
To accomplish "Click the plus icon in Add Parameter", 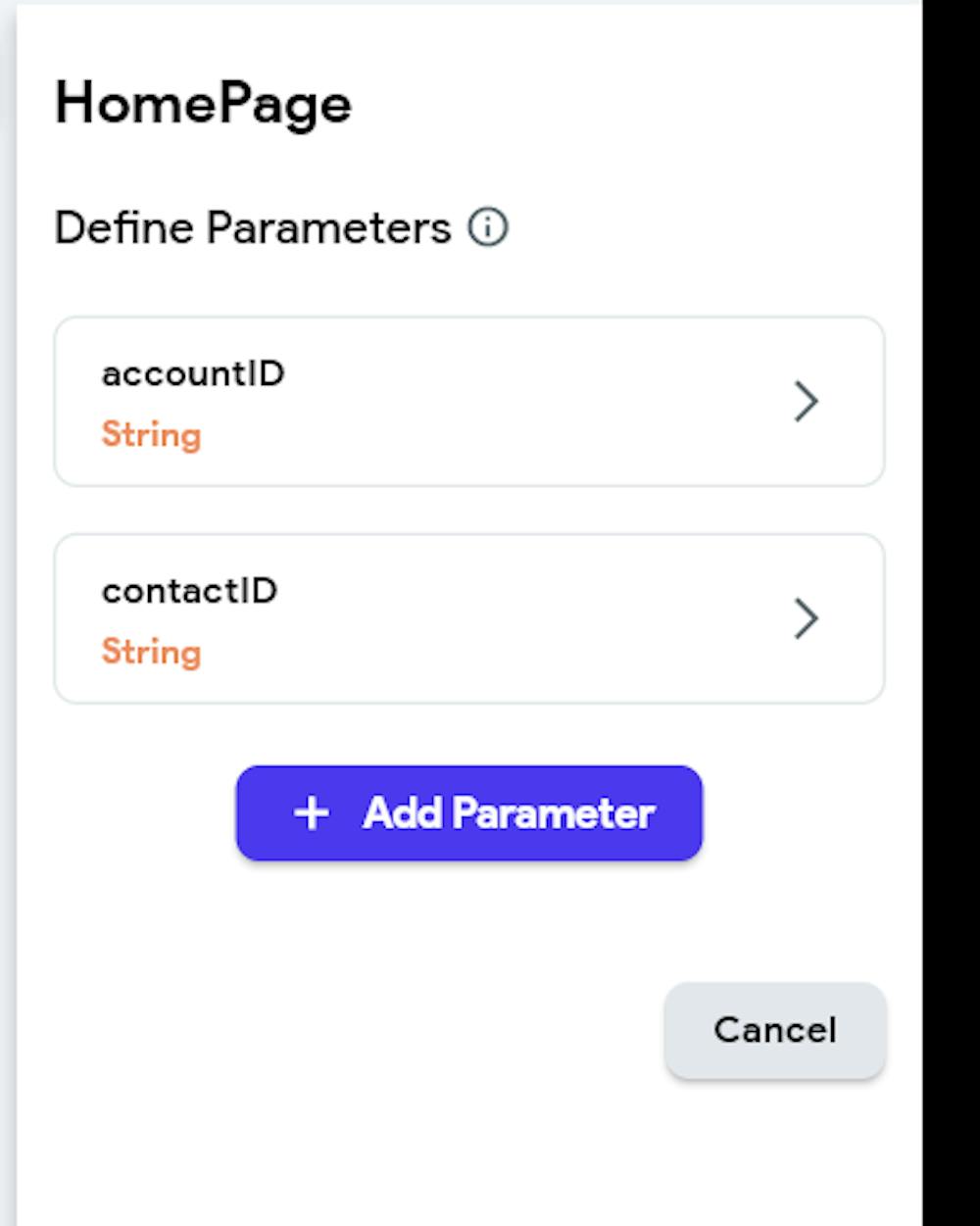I will [x=312, y=813].
